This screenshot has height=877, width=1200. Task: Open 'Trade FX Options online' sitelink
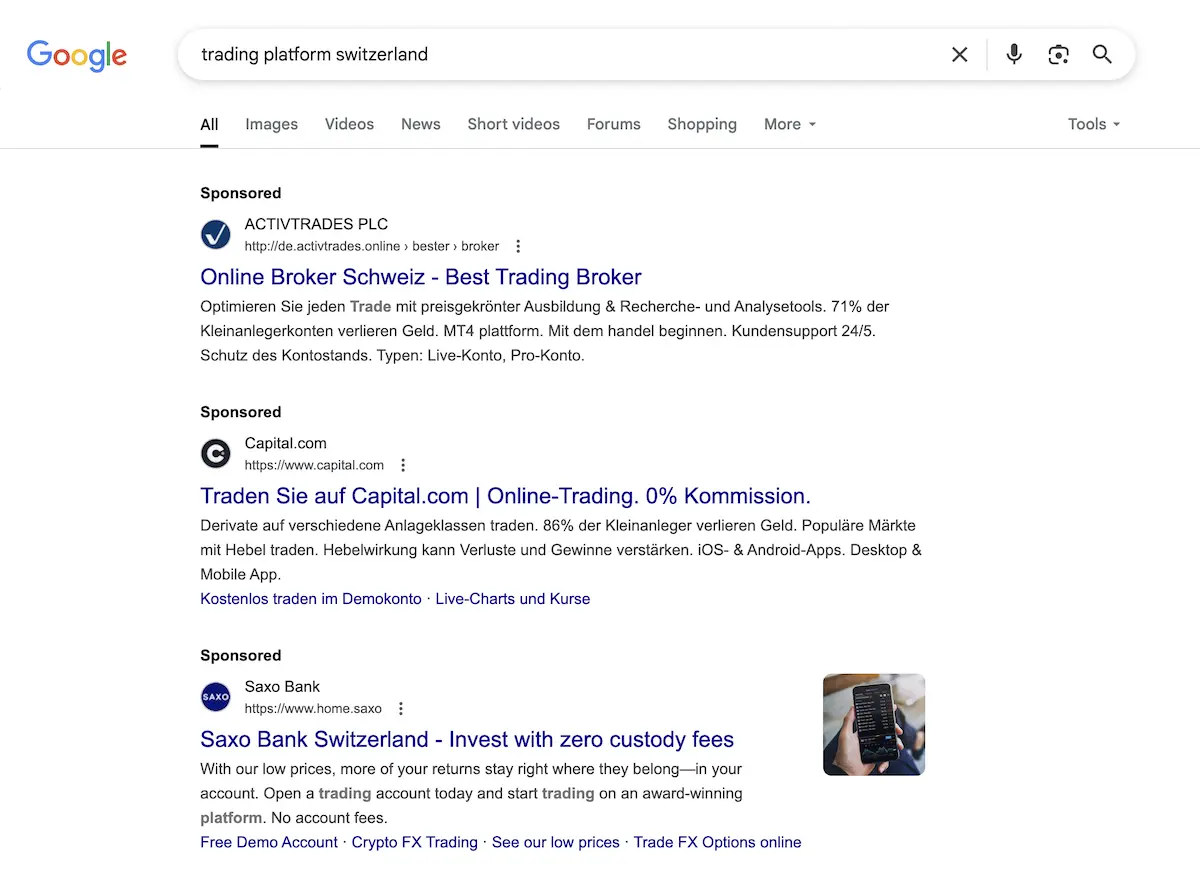[x=717, y=842]
